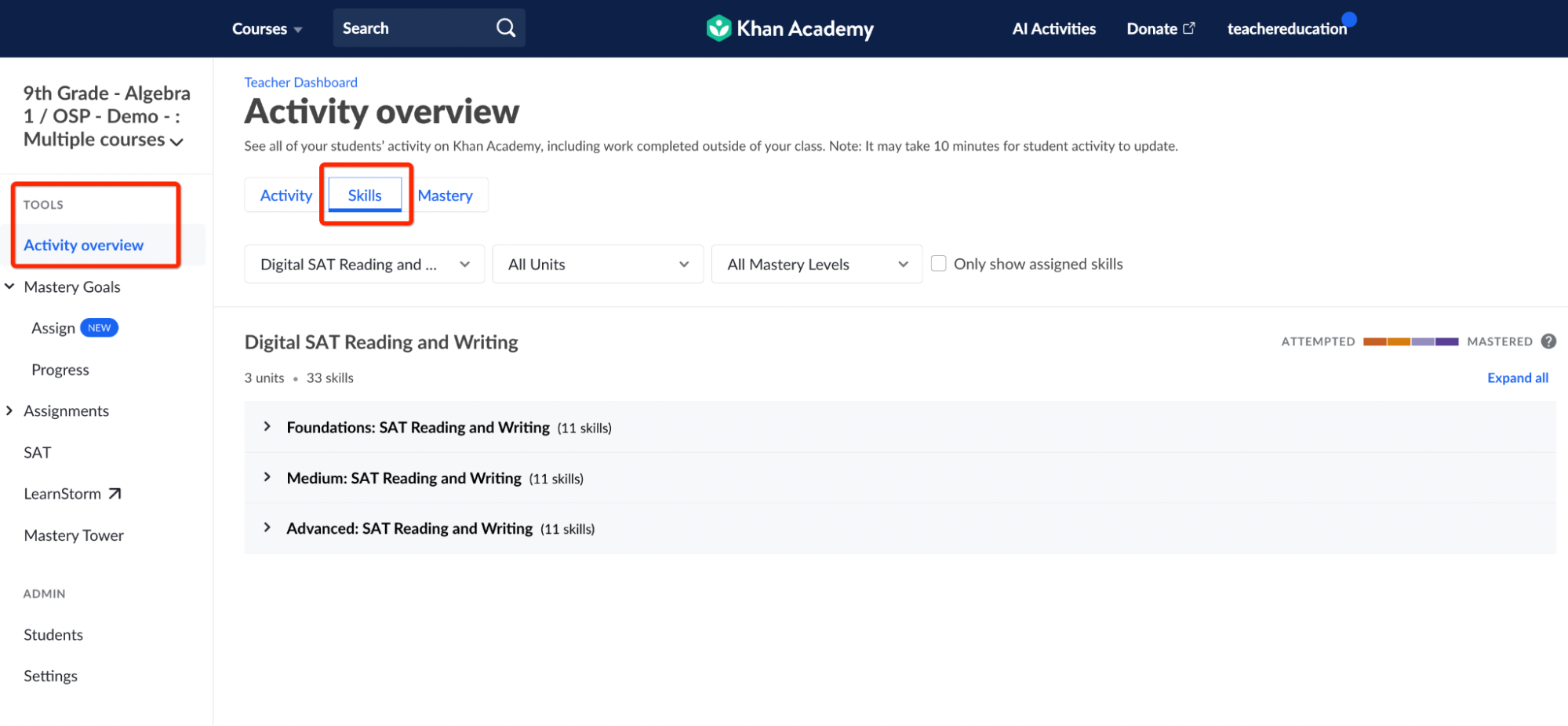Click the Donate link
The height and width of the screenshot is (726, 1568).
click(1151, 29)
